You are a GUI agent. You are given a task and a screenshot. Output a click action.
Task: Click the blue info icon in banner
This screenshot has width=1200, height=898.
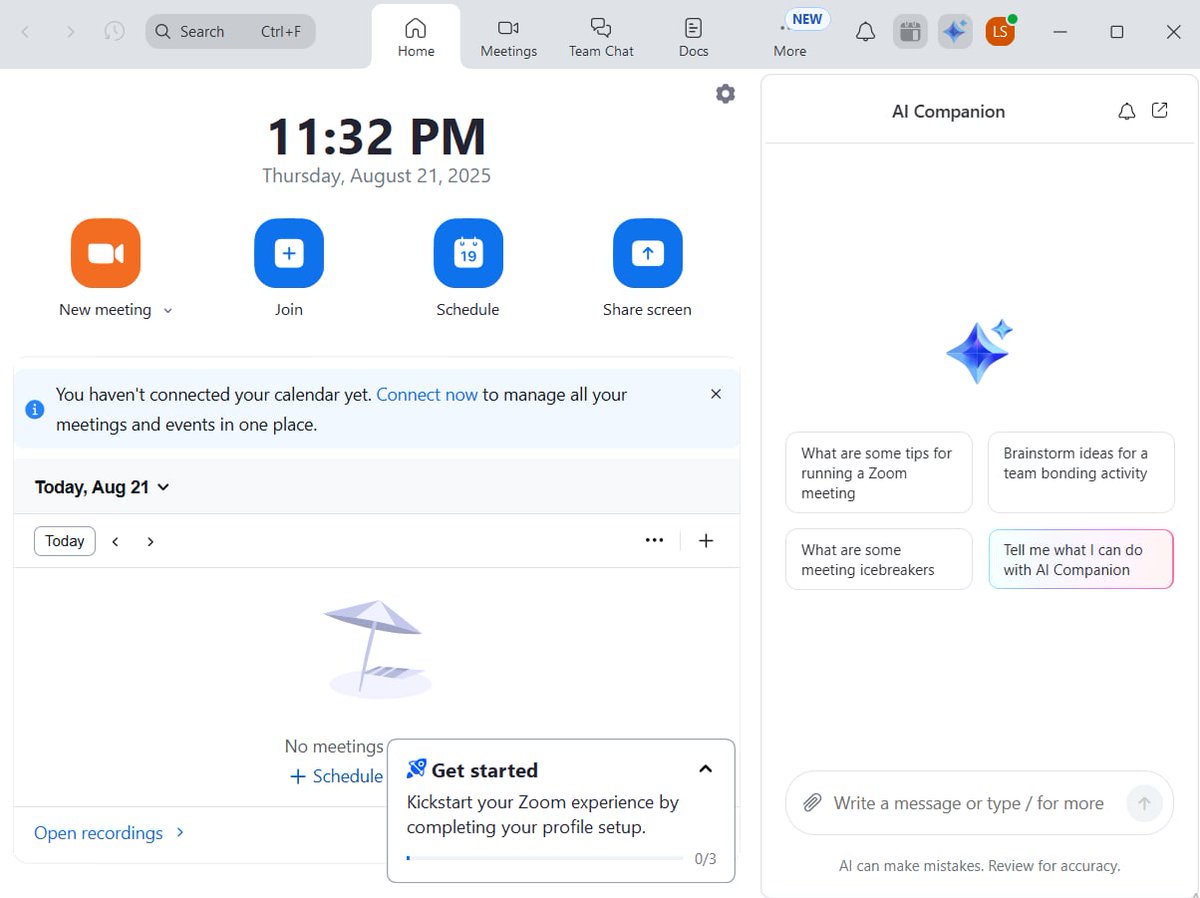click(x=35, y=409)
